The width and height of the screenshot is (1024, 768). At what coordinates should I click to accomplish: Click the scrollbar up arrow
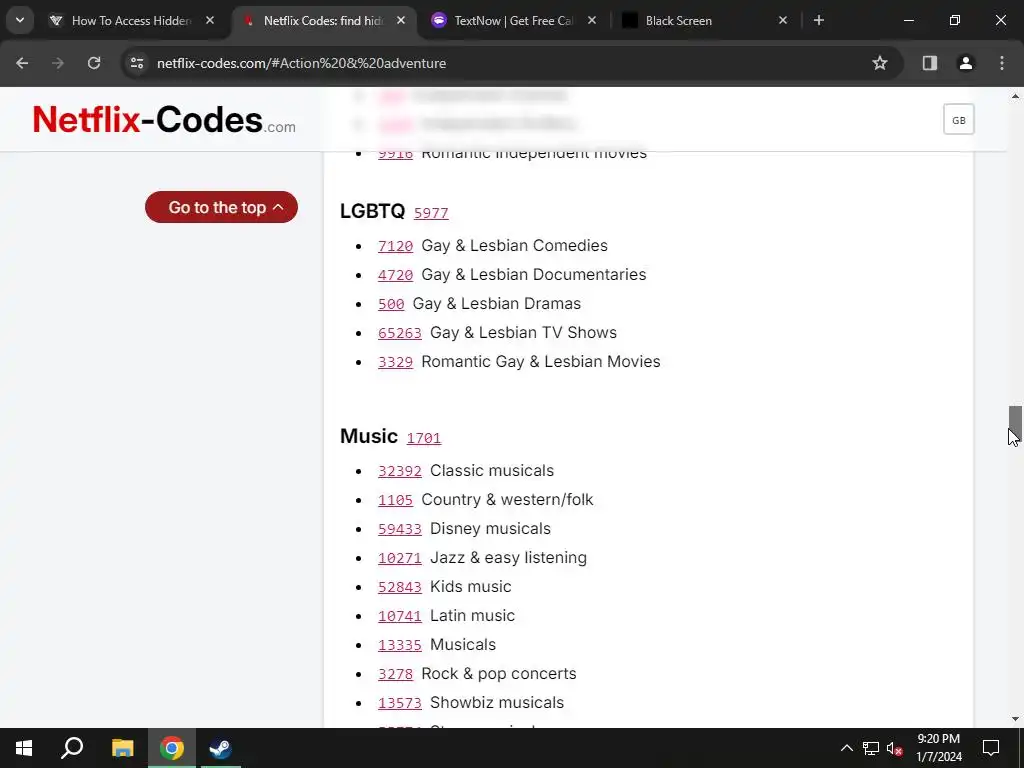tap(1015, 96)
